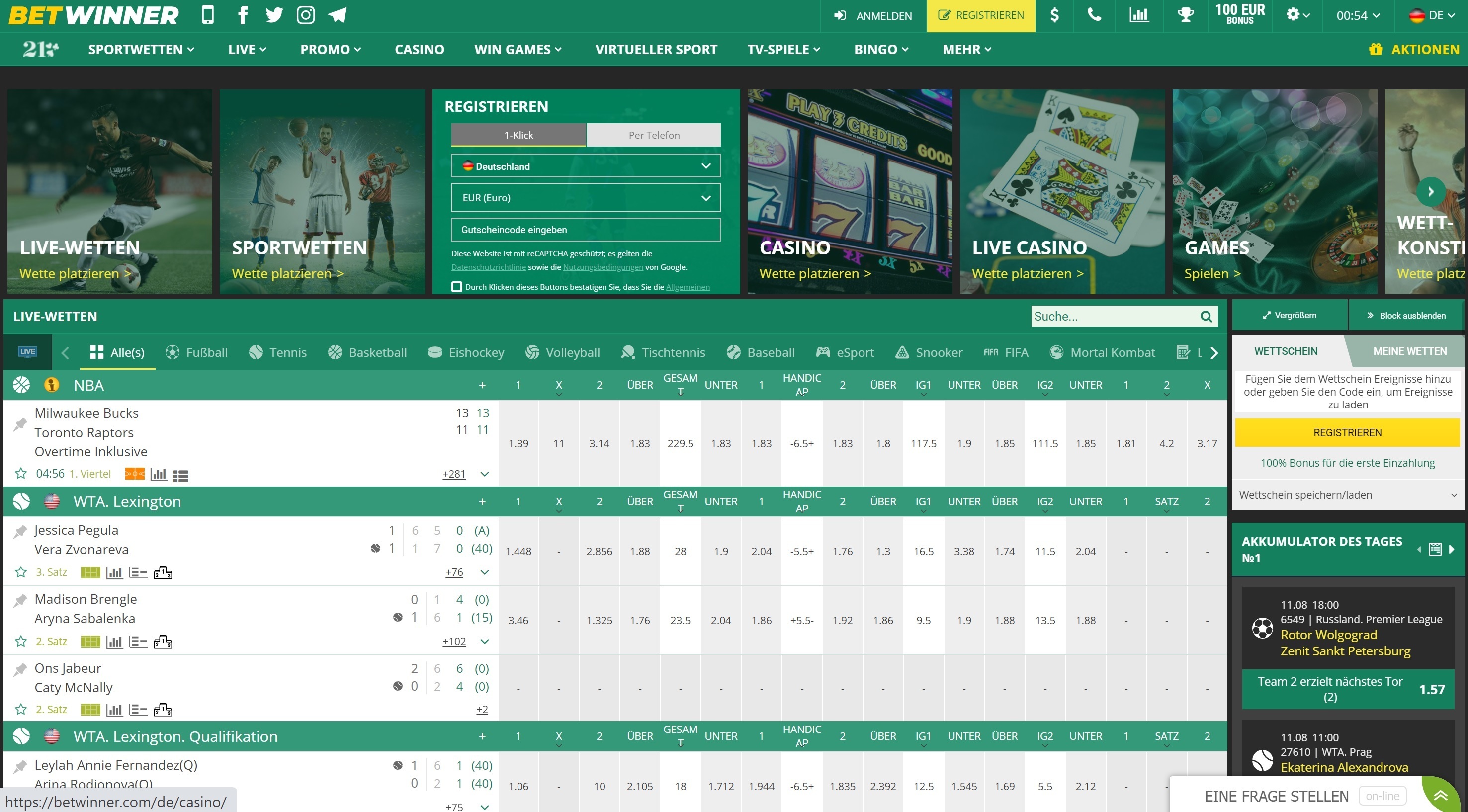
Task: Check the terms confirmation checkbox in registration
Action: (456, 287)
